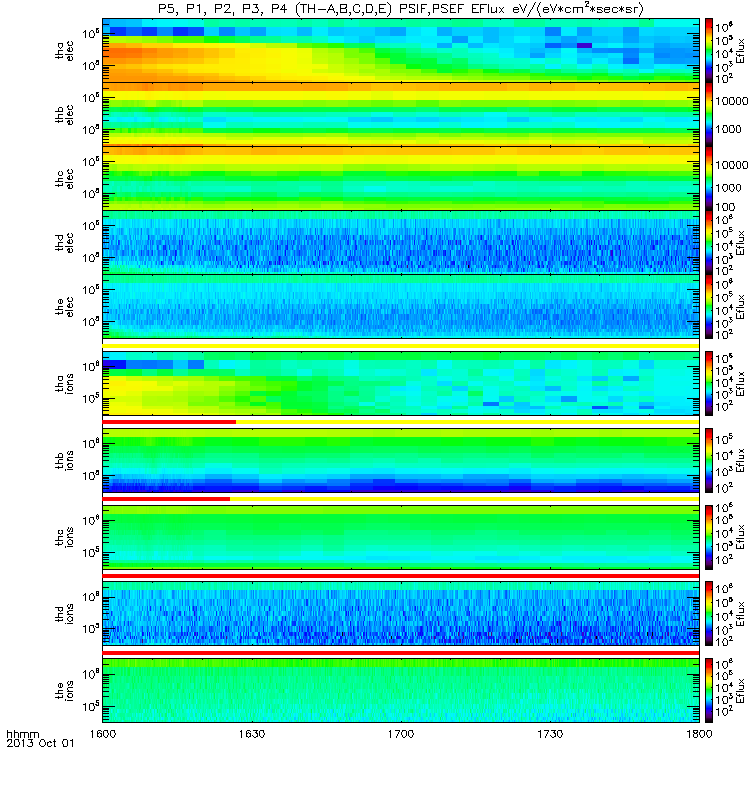
Task: Click the 1630 time axis label
Action: (x=252, y=734)
